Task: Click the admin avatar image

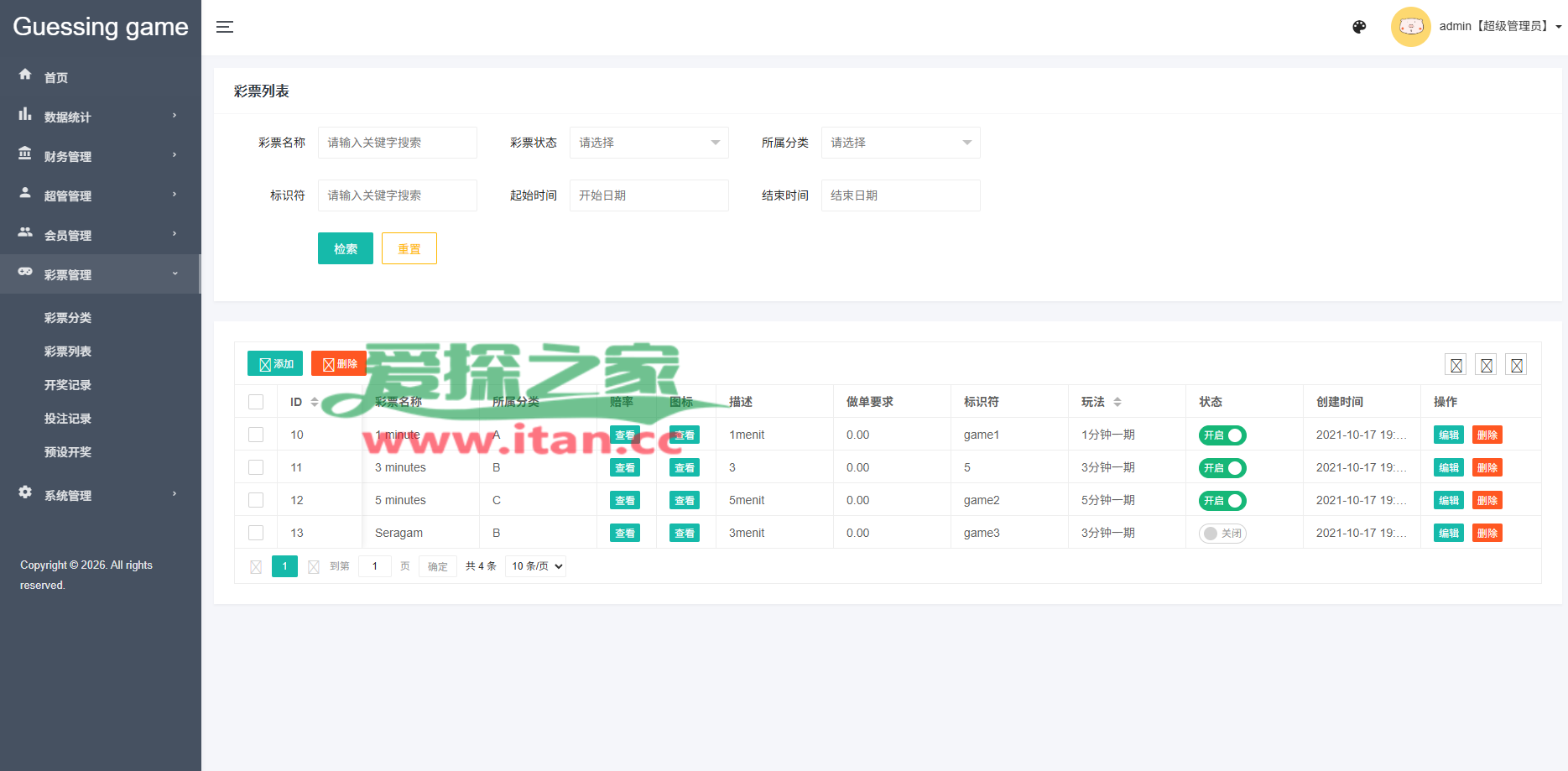Action: [1410, 27]
